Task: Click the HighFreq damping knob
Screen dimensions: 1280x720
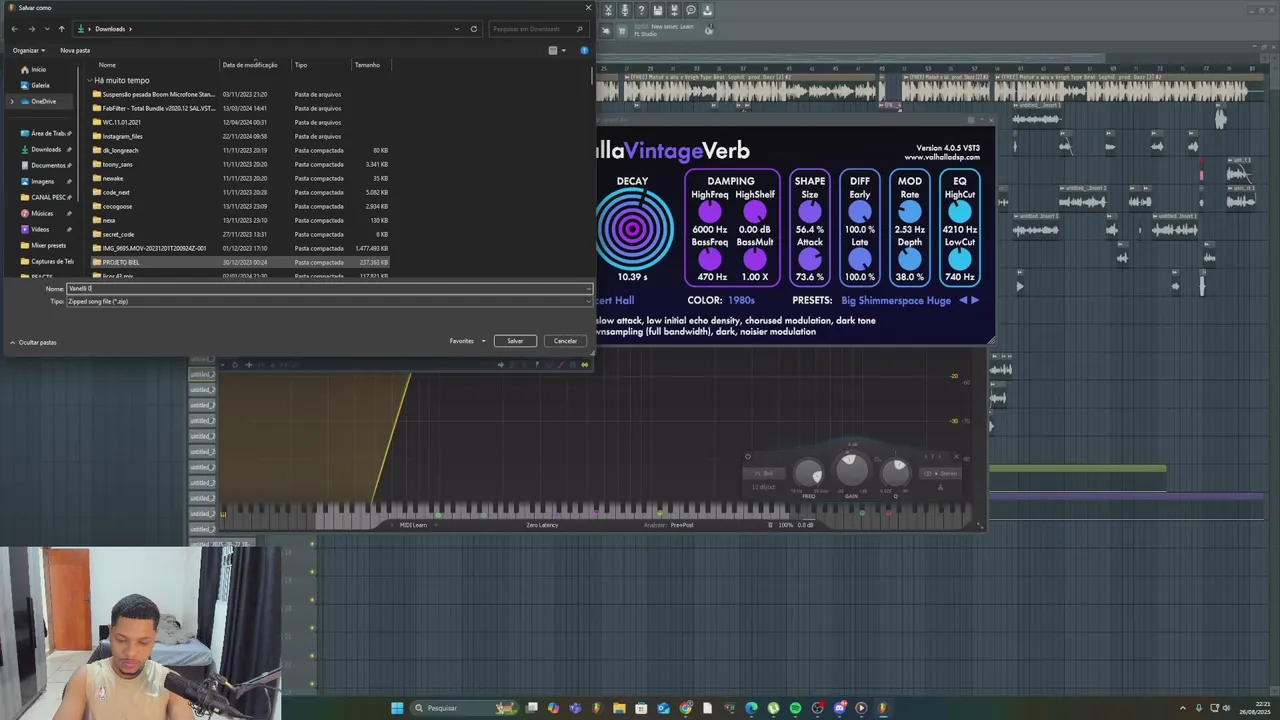Action: (x=709, y=211)
